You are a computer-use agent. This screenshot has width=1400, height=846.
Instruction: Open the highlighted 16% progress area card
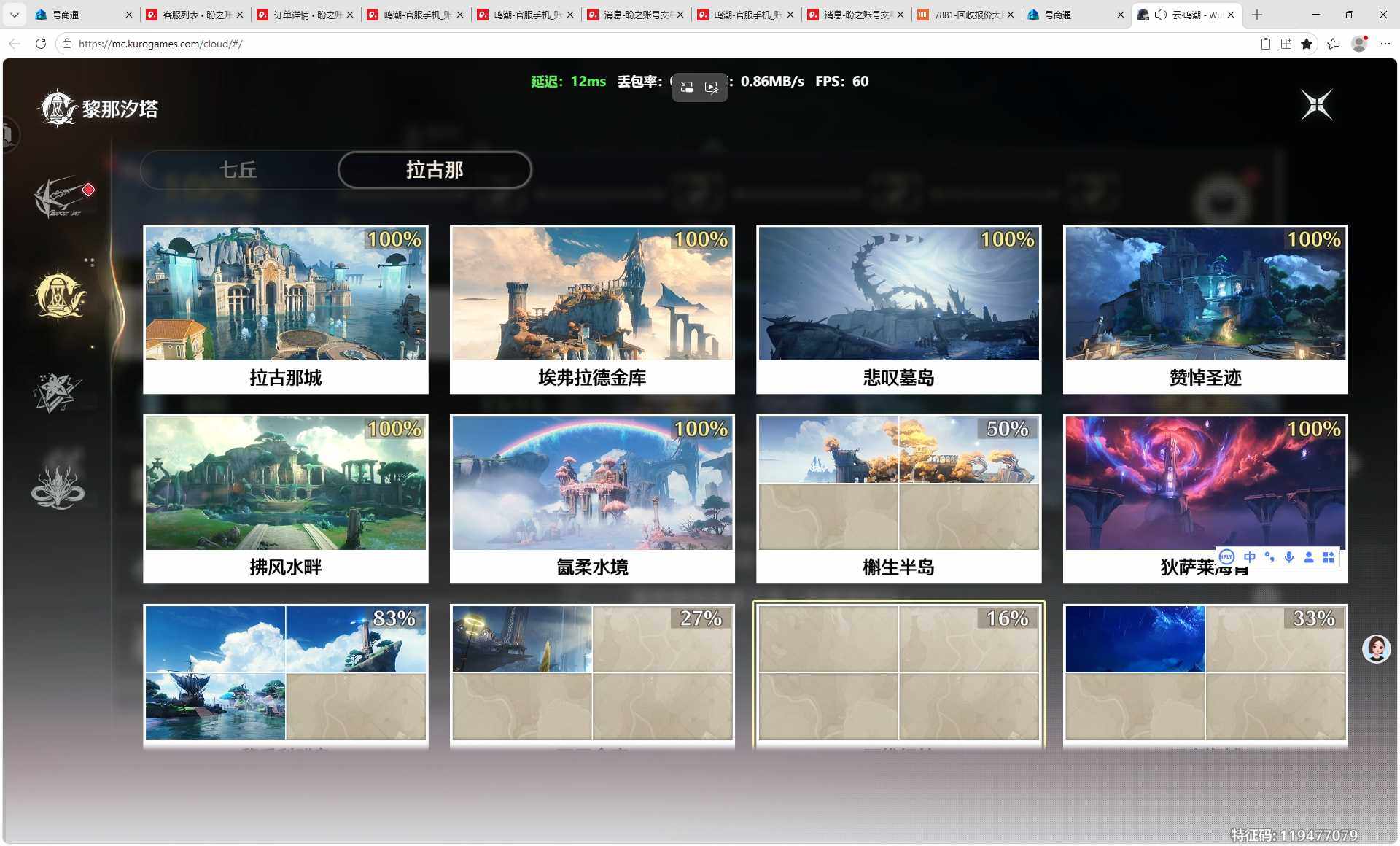(898, 676)
